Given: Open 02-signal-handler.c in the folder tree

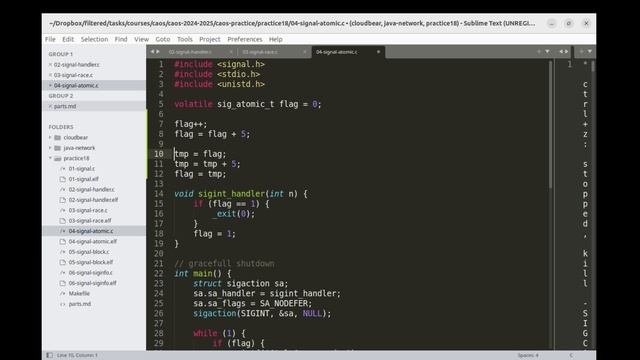Looking at the screenshot, I should click(91, 189).
